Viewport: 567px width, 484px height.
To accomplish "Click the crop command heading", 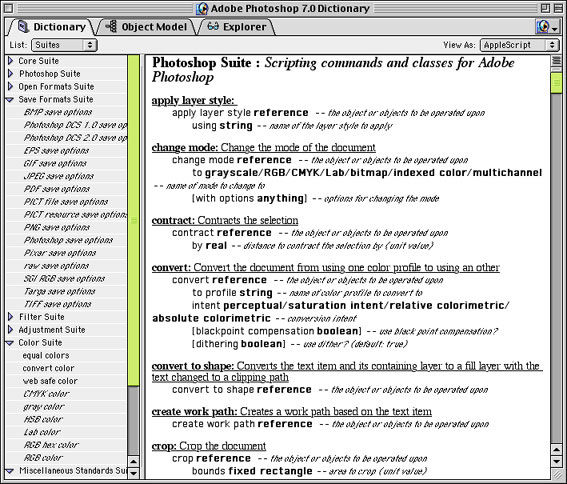I will [209, 446].
